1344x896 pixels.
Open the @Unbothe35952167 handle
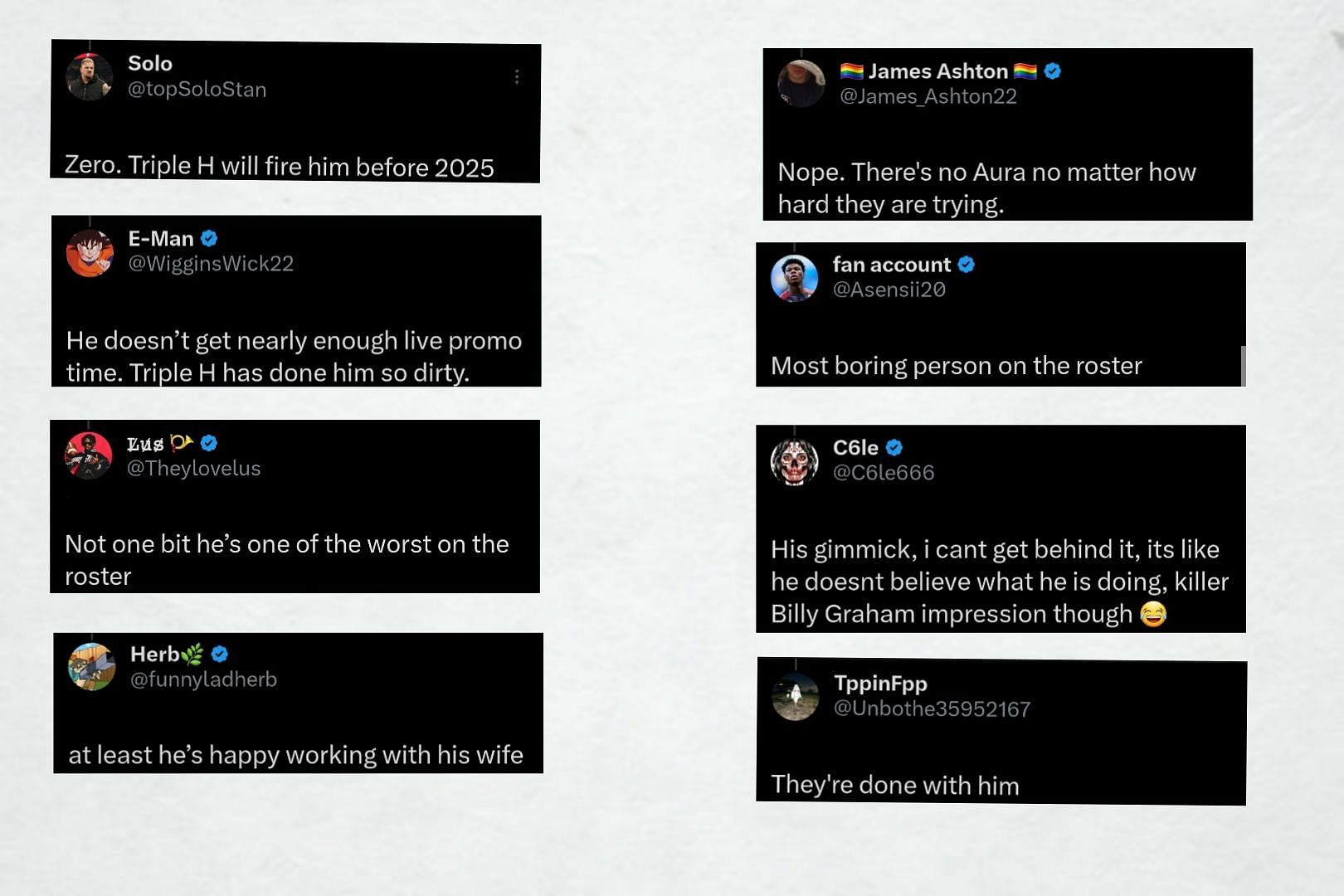coord(932,709)
